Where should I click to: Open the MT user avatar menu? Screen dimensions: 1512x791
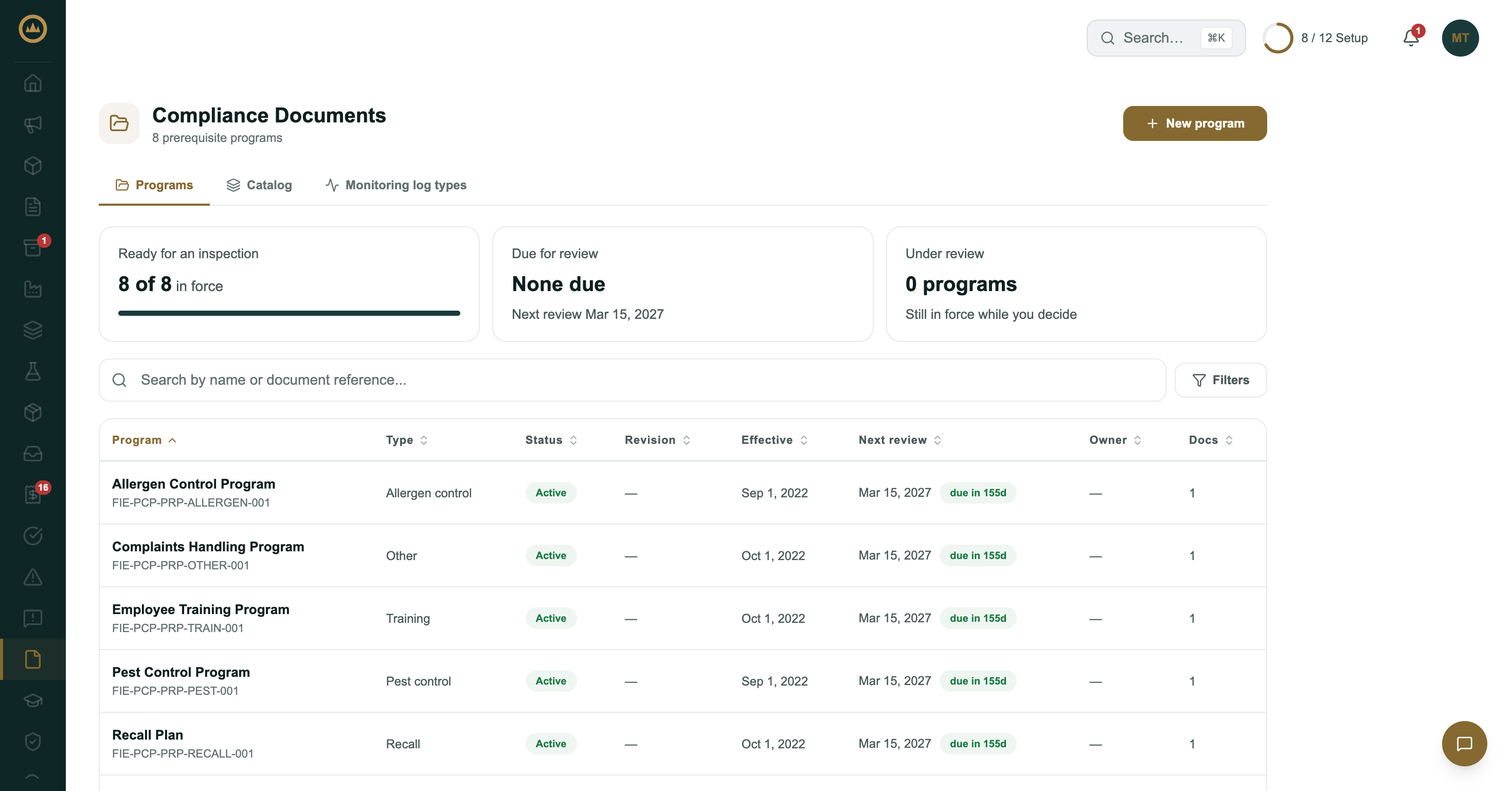point(1461,38)
